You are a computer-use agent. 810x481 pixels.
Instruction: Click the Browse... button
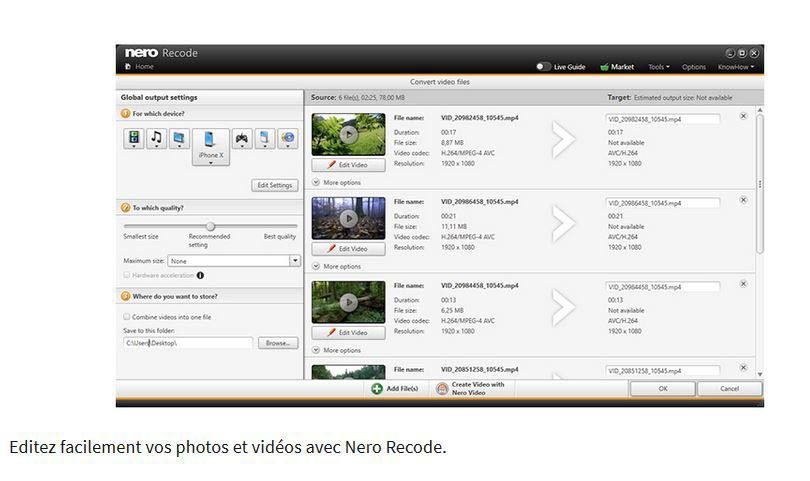click(277, 343)
